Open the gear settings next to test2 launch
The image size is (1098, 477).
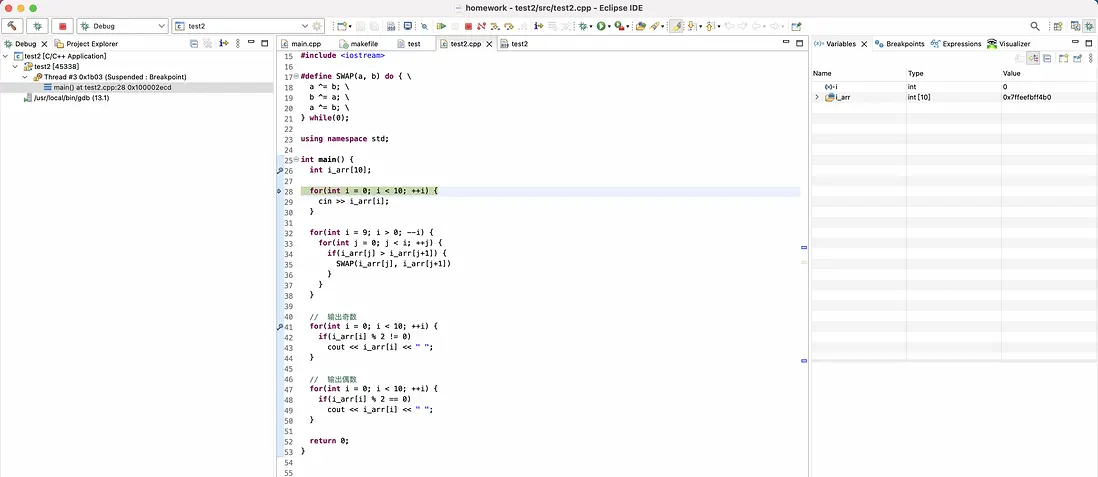[318, 26]
